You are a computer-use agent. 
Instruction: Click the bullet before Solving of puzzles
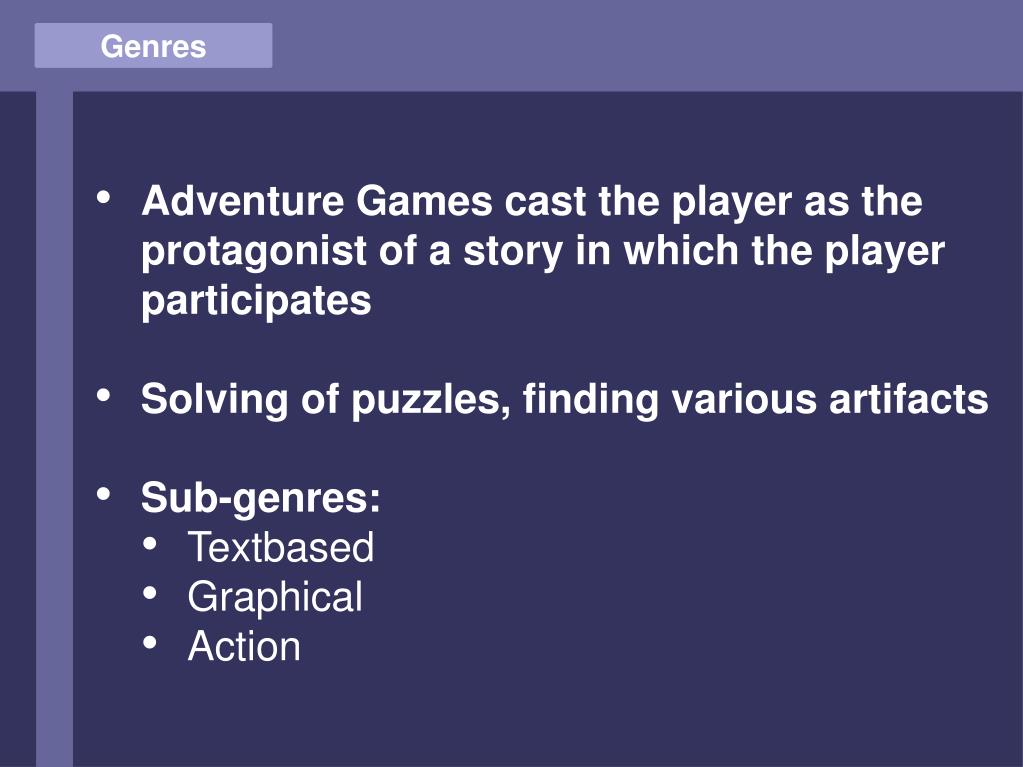(103, 395)
